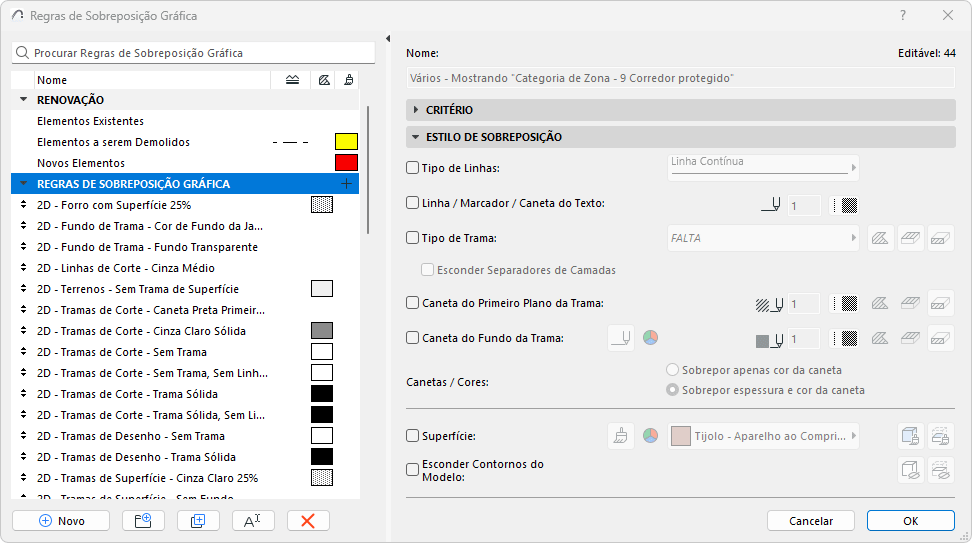Screen dimensions: 972x543
Task: Select Sobrepor apenas cor da caneta
Action: (672, 370)
